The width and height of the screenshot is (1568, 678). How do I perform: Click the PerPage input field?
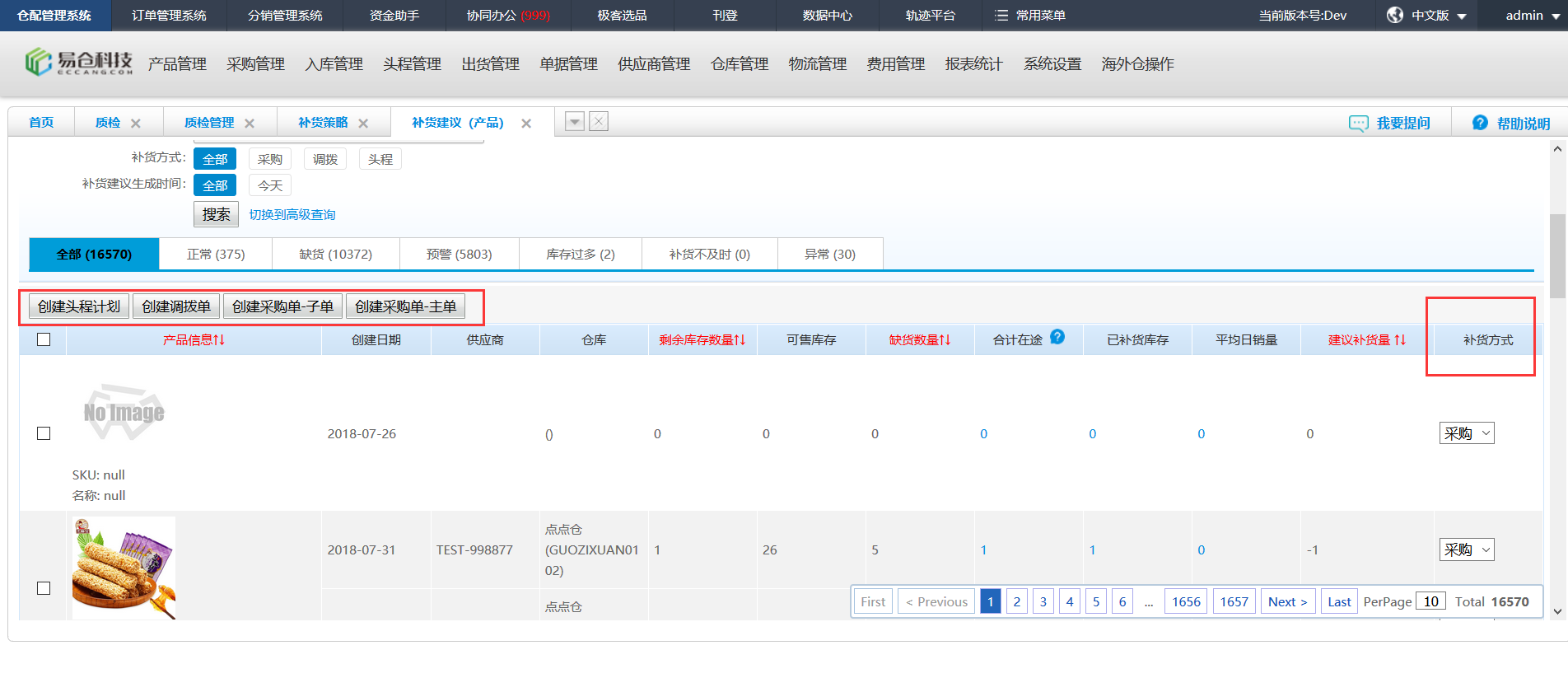click(1430, 601)
